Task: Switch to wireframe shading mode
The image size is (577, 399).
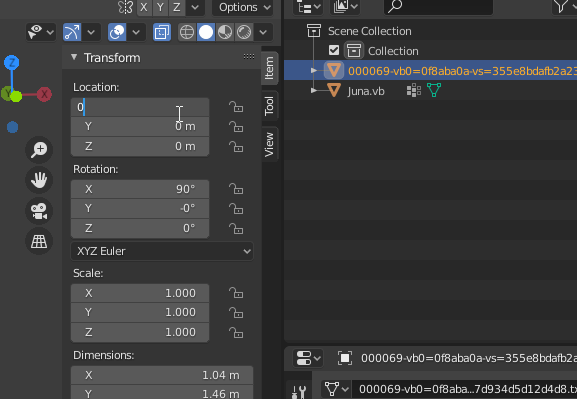Action: [x=187, y=32]
